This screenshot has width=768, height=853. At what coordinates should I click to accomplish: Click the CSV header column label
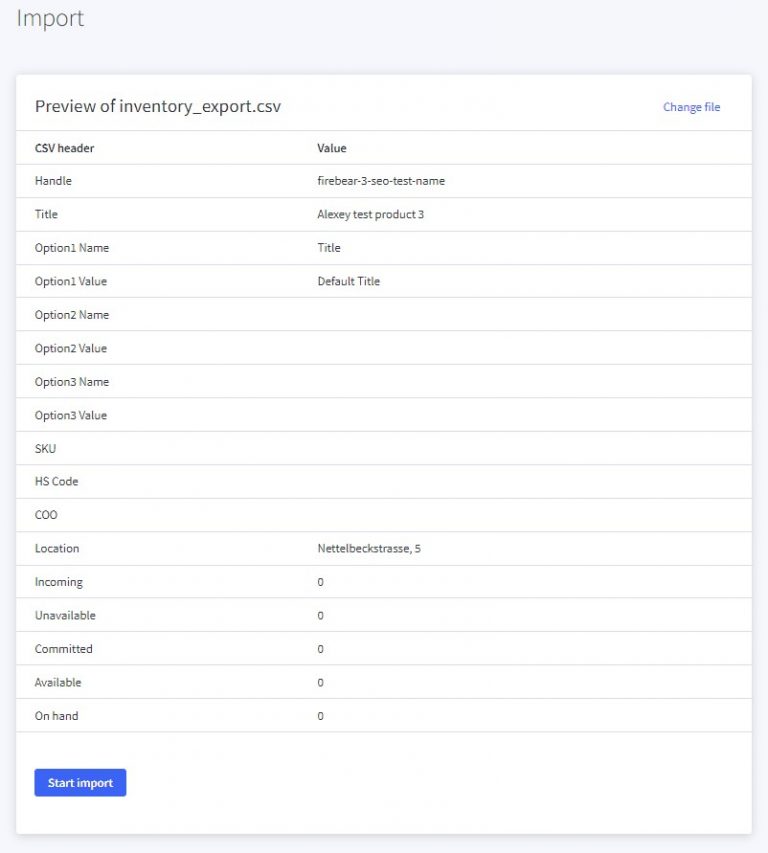point(64,147)
